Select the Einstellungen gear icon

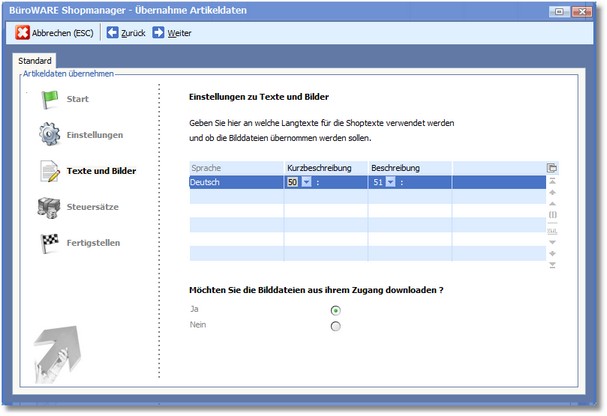[50, 134]
